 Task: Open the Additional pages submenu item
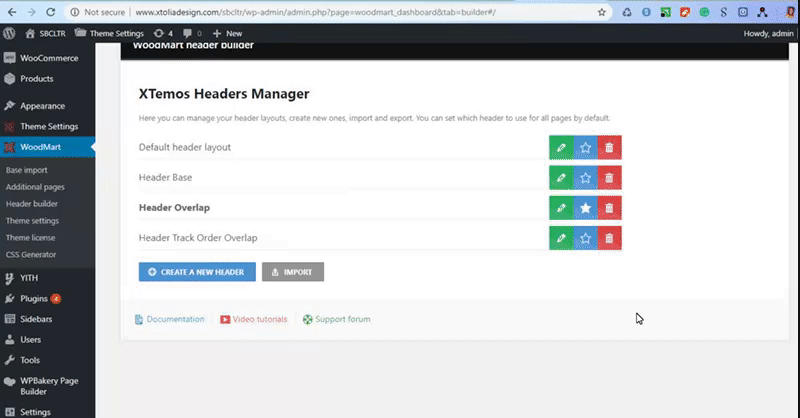pyautogui.click(x=35, y=187)
